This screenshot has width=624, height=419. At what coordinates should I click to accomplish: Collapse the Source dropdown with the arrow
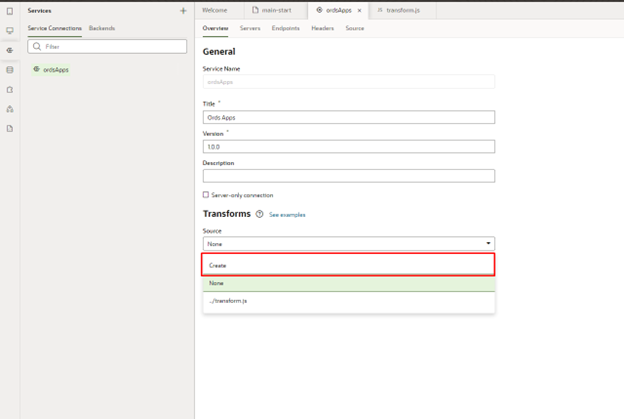tap(488, 243)
